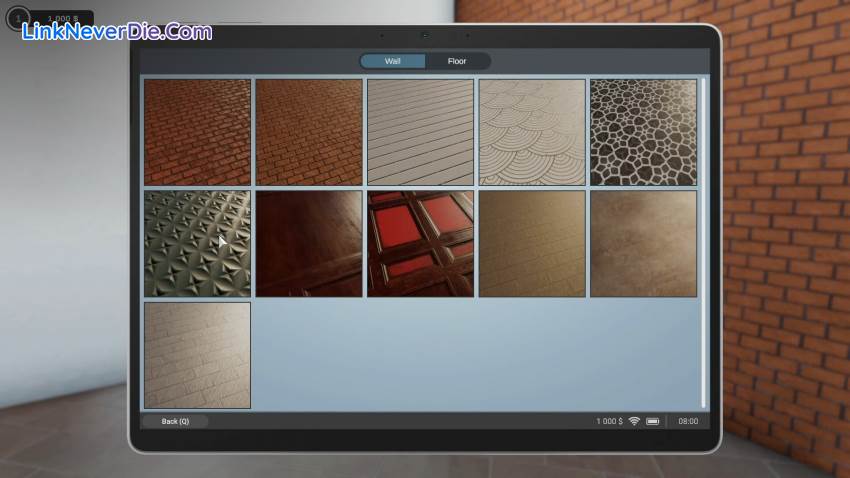Choose the first red brick texture

[x=198, y=132]
